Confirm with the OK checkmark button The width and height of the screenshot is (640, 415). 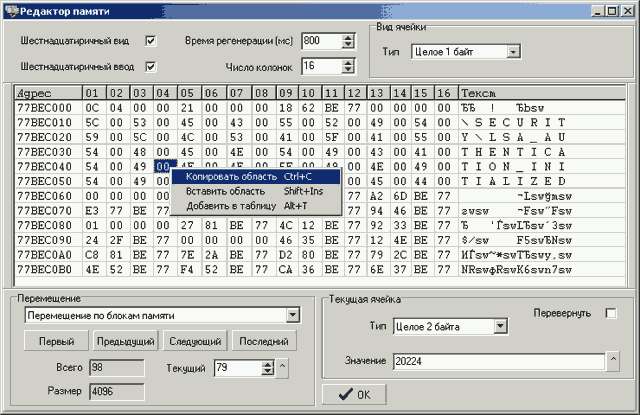click(356, 395)
